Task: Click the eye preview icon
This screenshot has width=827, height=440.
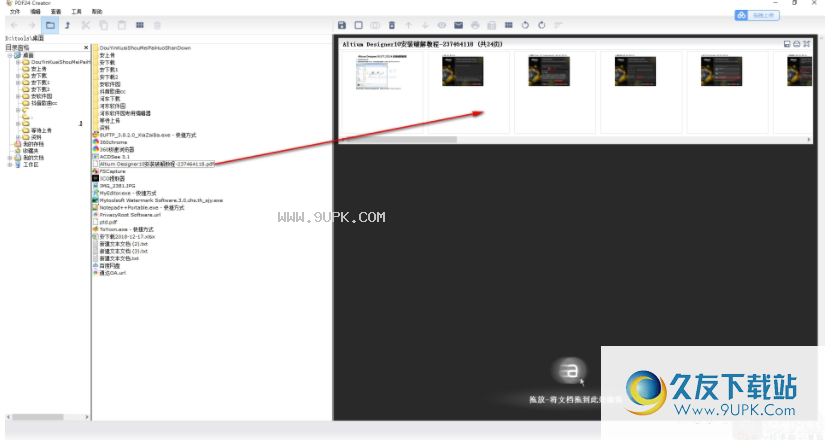Action: pyautogui.click(x=442, y=25)
